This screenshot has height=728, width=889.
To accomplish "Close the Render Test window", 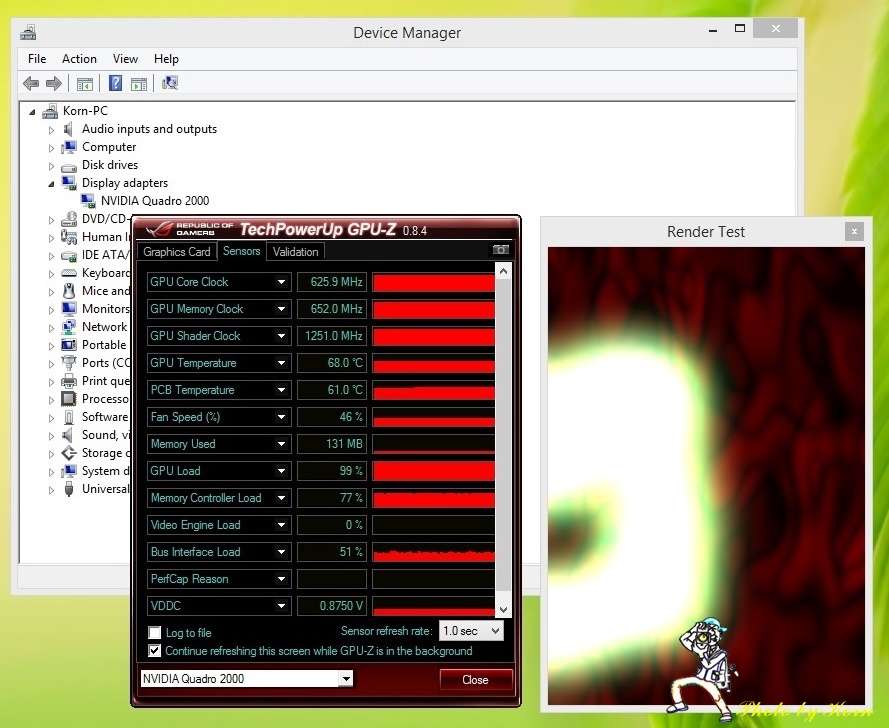I will tap(854, 231).
